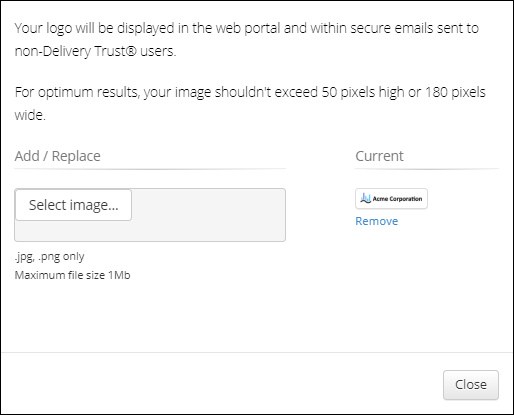Image resolution: width=514 pixels, height=415 pixels.
Task: Click the Acme Corporation text in the logo
Action: (x=397, y=199)
